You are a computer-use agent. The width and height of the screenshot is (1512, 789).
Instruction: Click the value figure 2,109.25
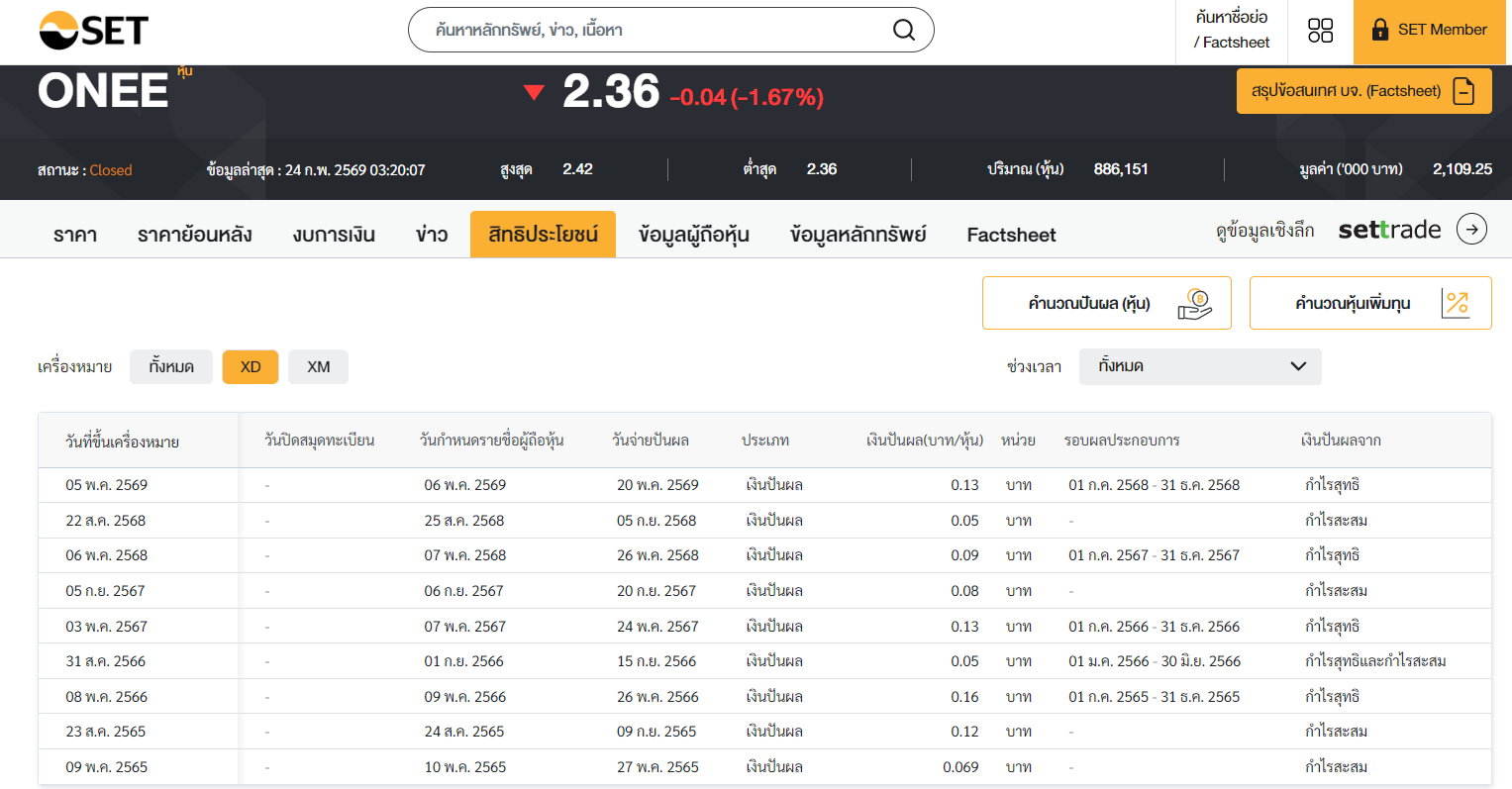1462,169
